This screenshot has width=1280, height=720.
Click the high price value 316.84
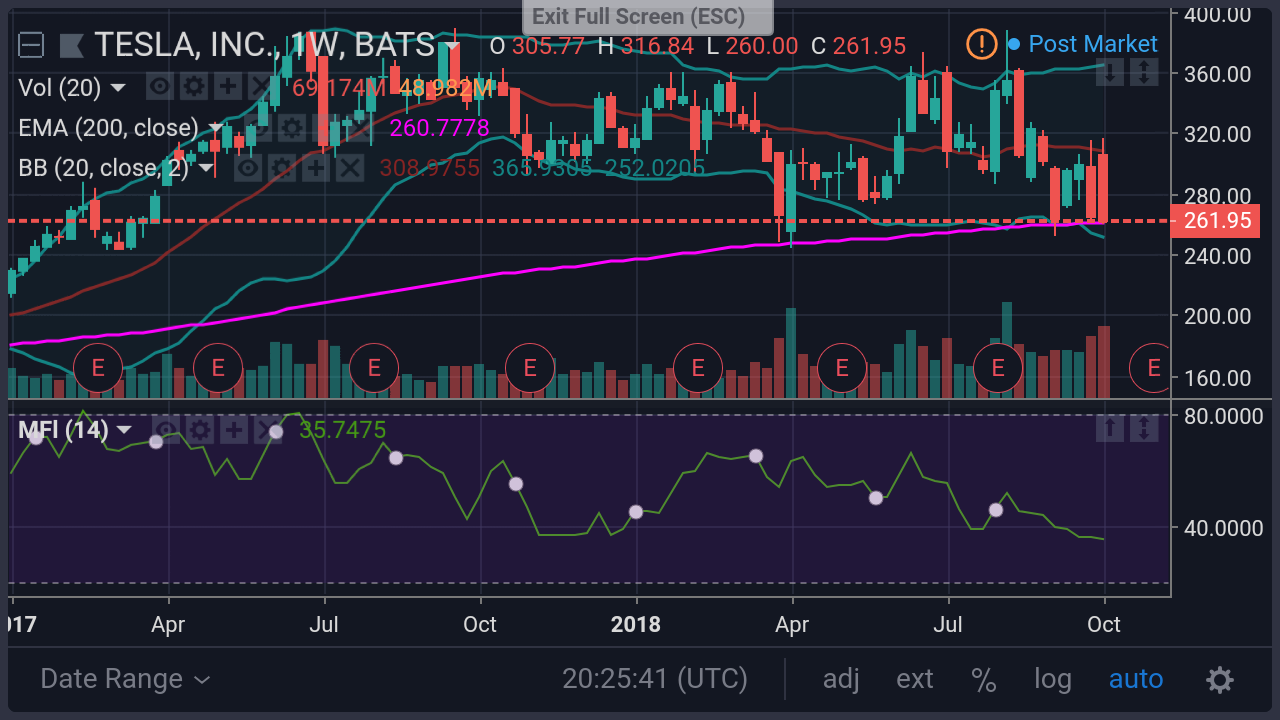(x=657, y=46)
